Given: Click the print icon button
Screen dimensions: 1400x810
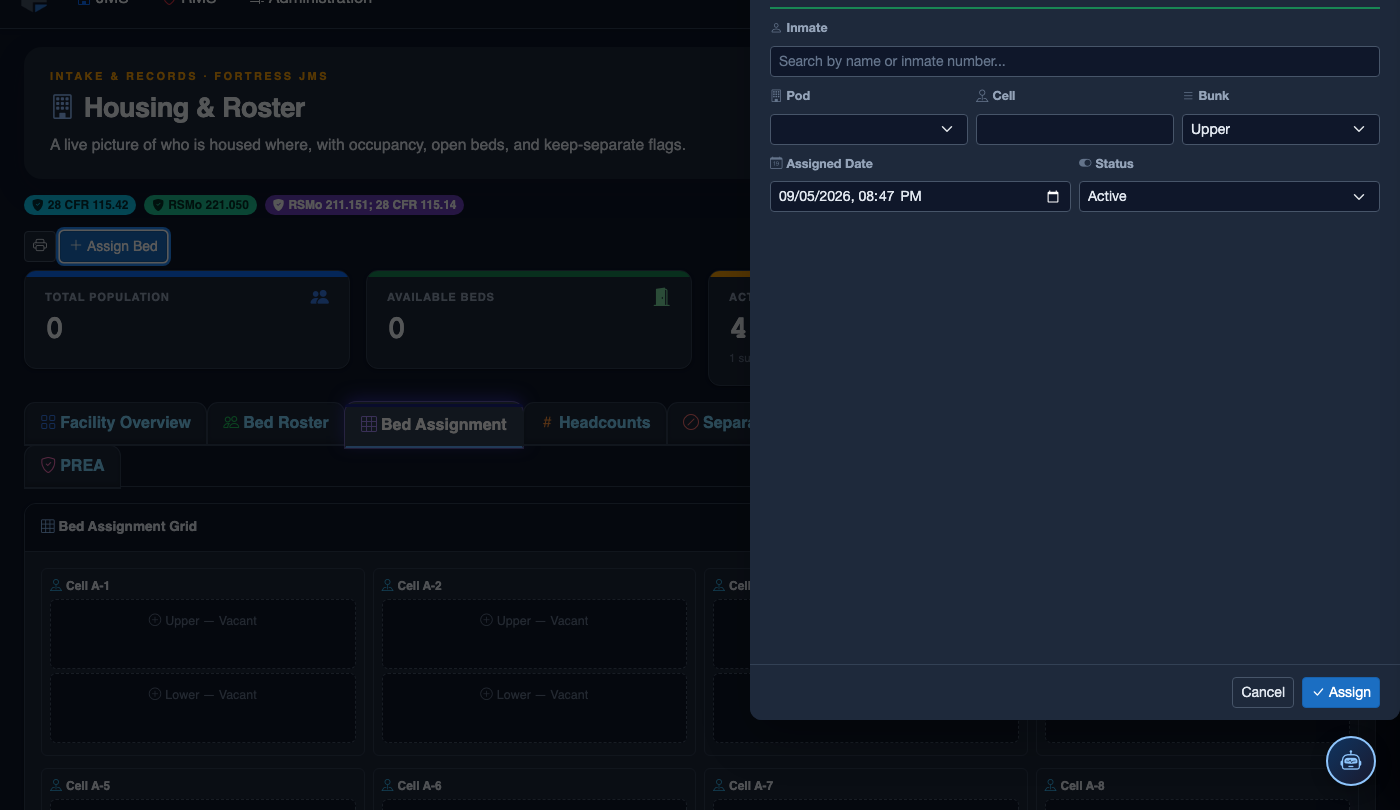Looking at the screenshot, I should 40,246.
